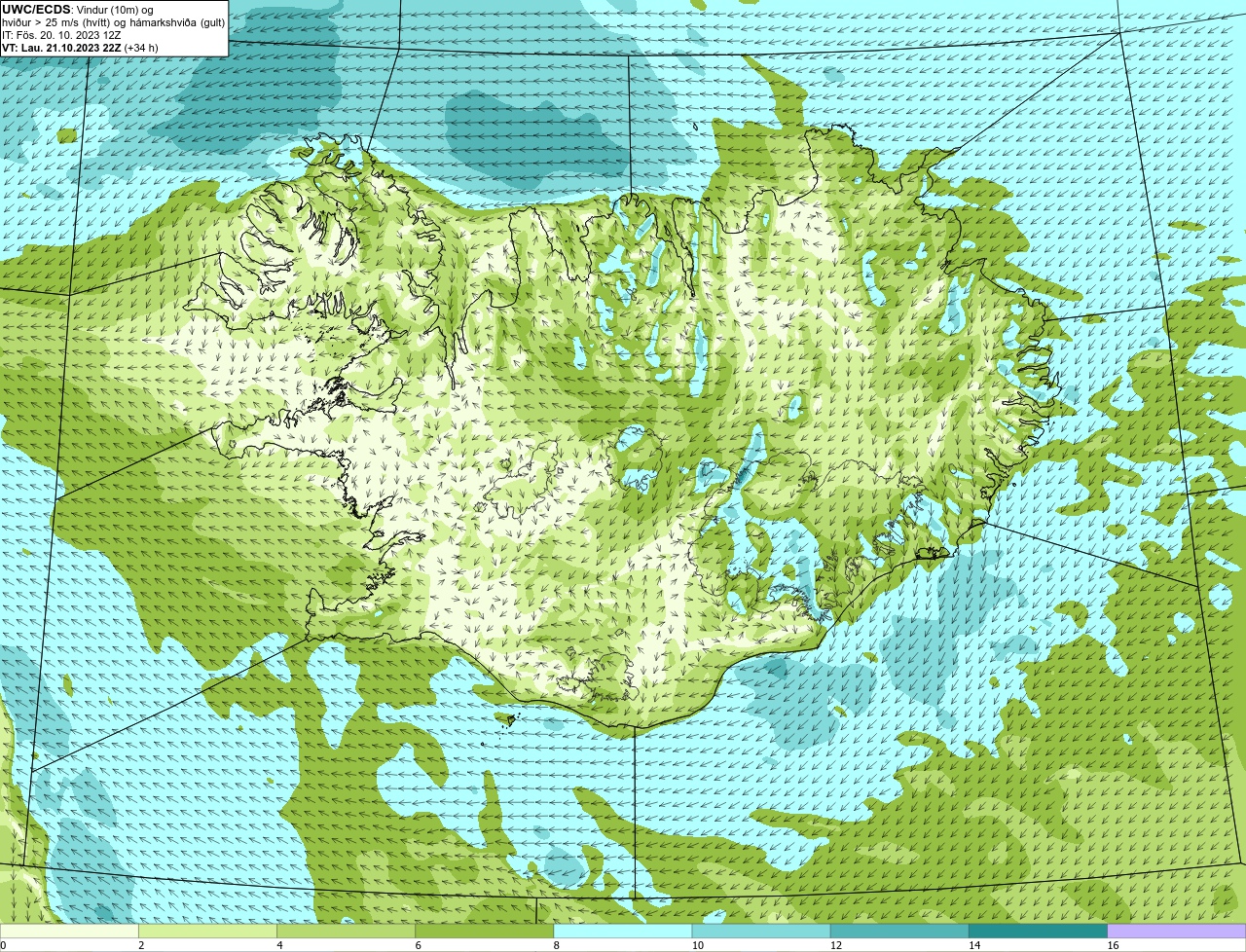Click the legend scale value "8"
Image resolution: width=1246 pixels, height=952 pixels.
(557, 945)
